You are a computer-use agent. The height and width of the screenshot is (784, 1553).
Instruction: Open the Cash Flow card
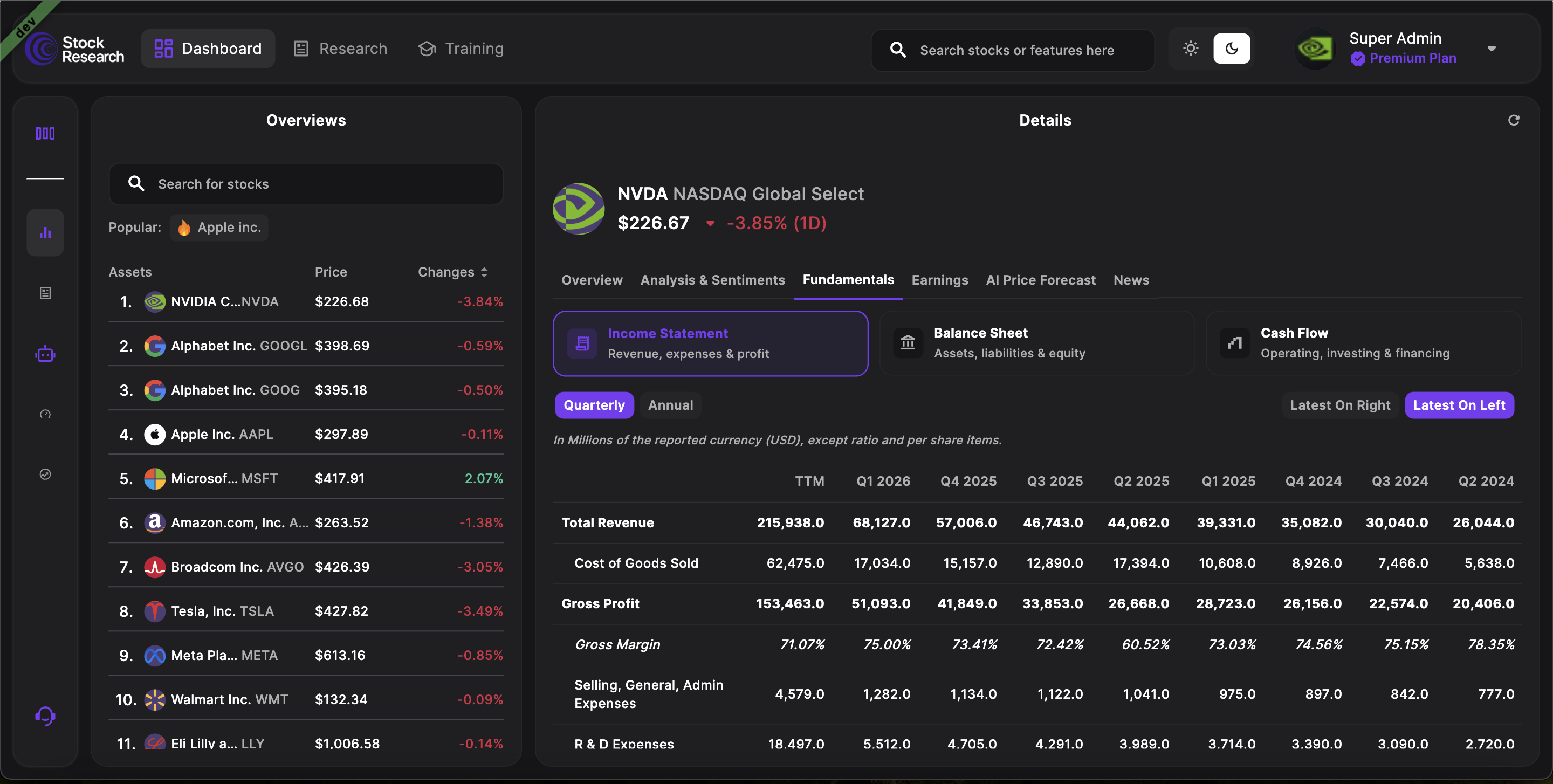(x=1364, y=343)
